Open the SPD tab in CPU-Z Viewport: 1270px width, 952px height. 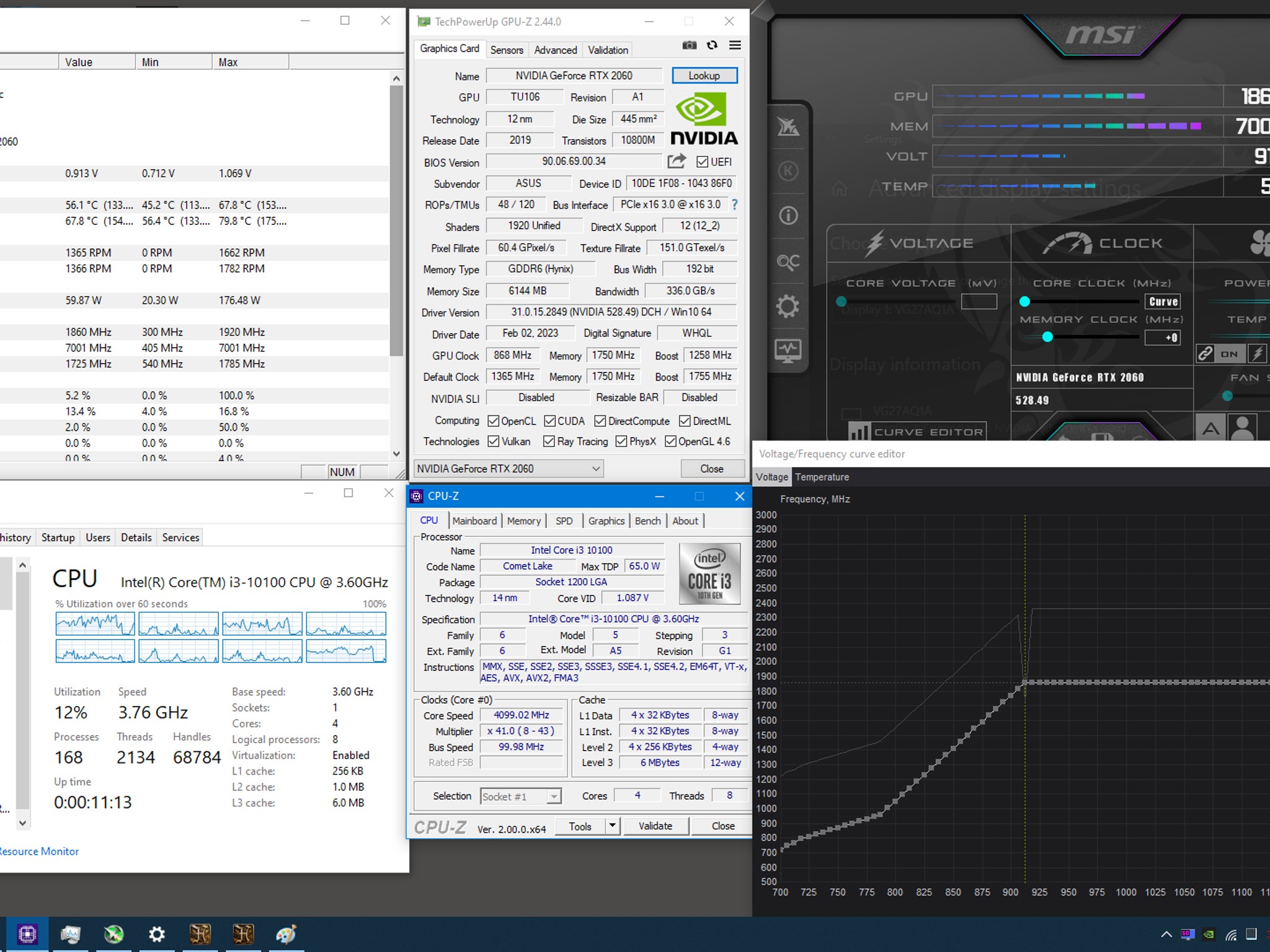point(564,521)
